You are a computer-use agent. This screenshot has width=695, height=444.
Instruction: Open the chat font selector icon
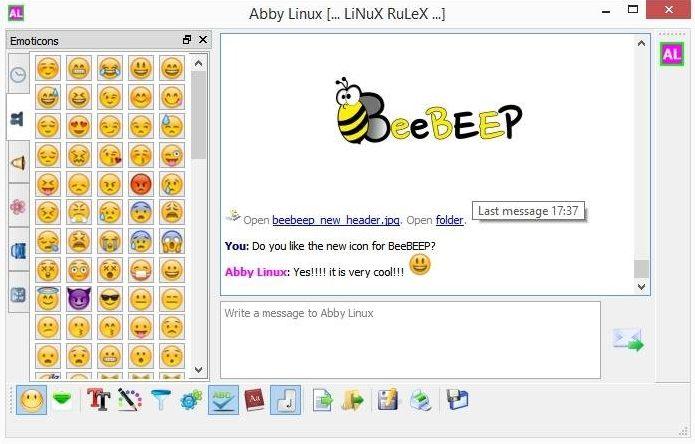click(98, 400)
